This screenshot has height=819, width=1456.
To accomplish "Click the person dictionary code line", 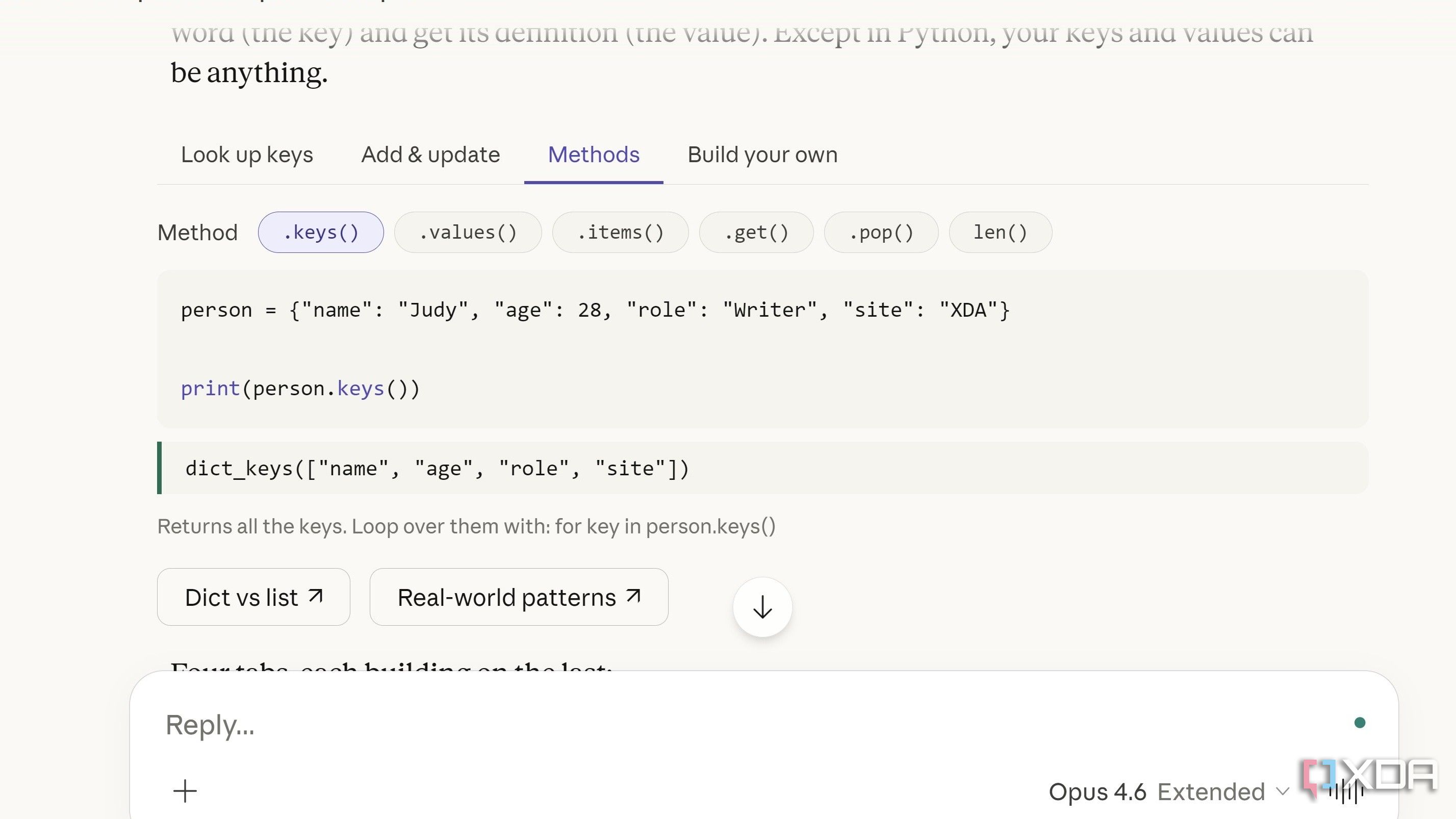I will tap(595, 310).
